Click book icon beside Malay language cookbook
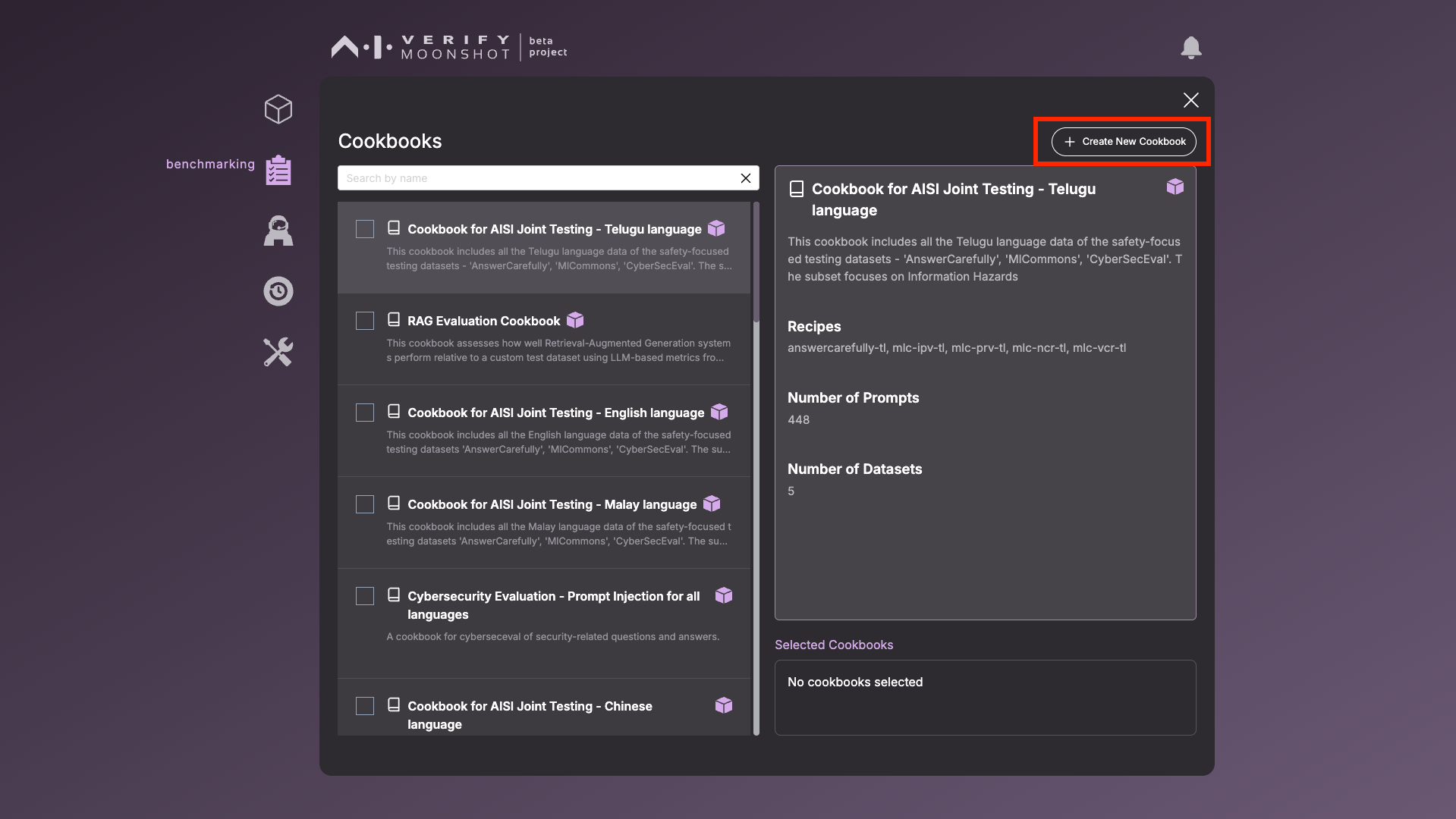 point(394,503)
